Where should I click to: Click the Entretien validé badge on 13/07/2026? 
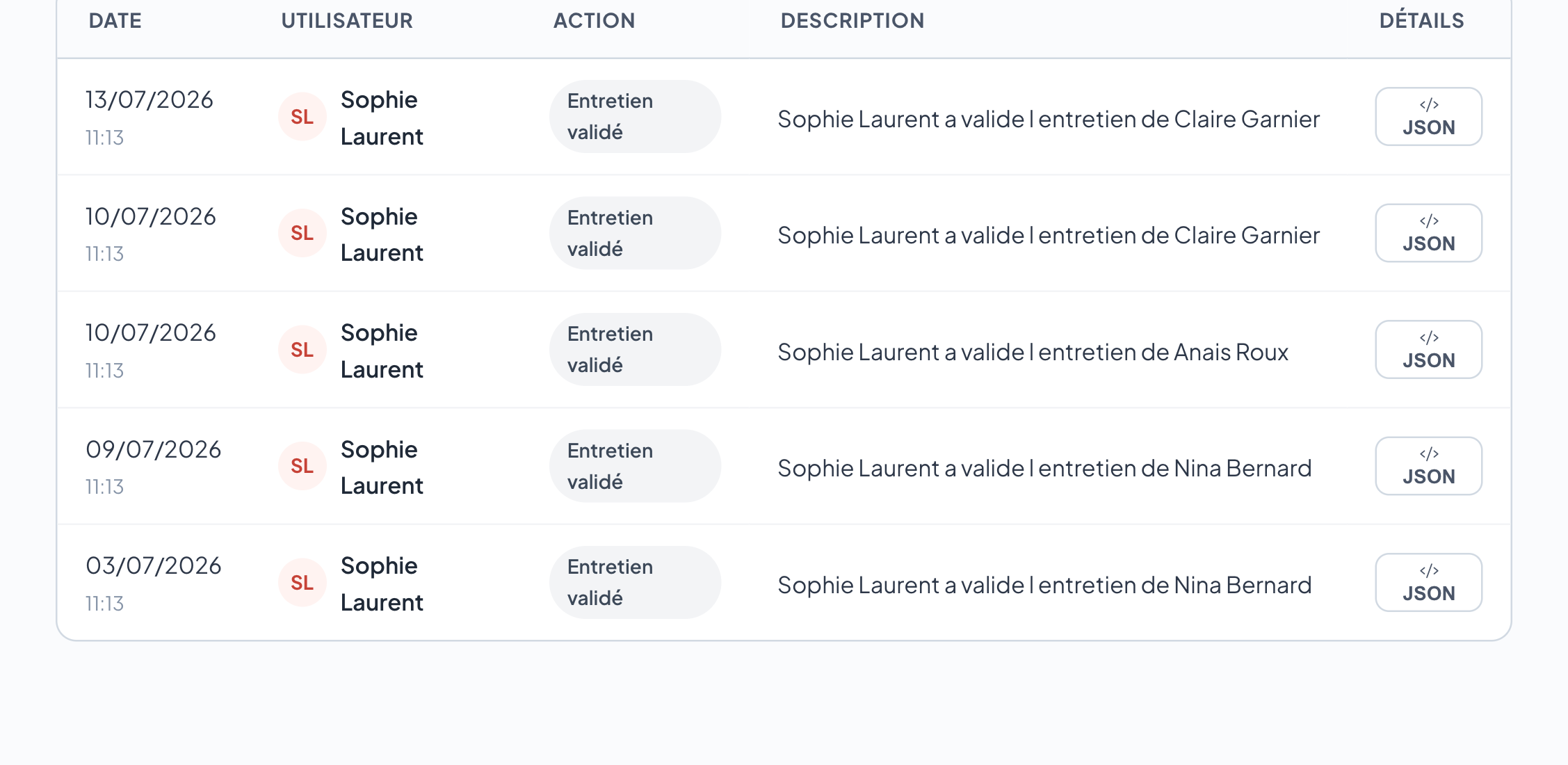[x=635, y=117]
